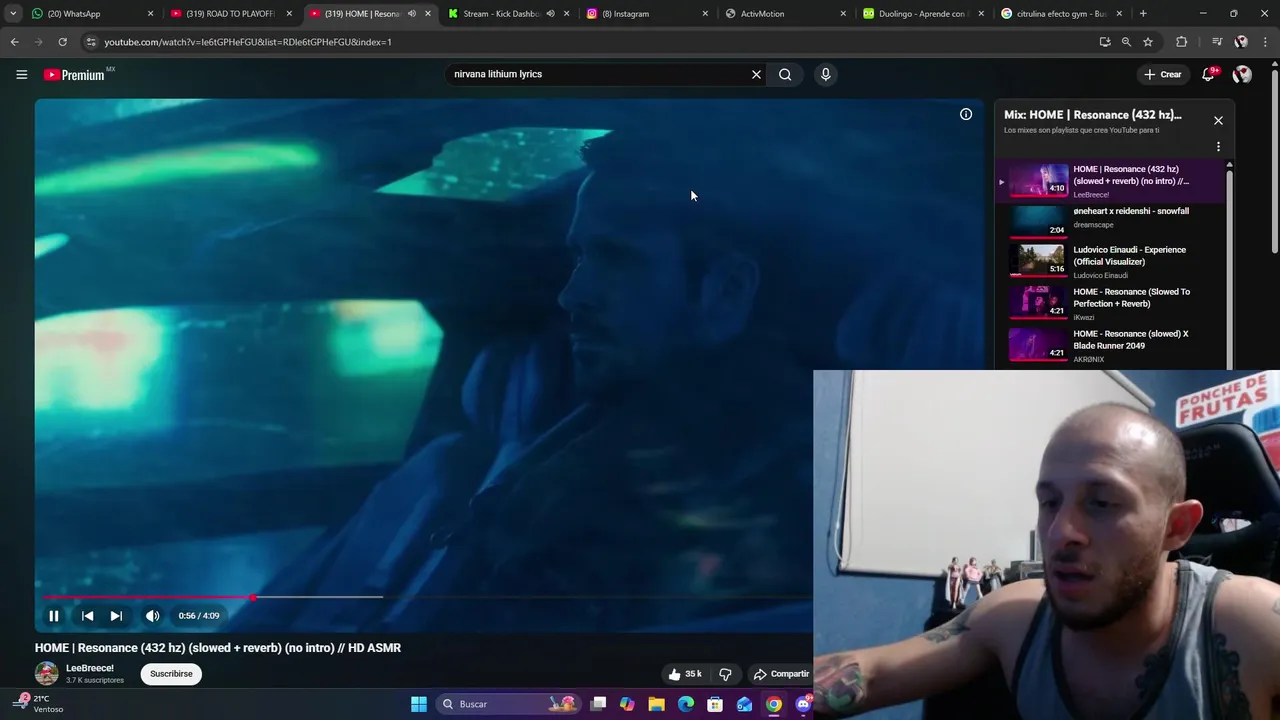Click the taskbar Buscar search box
Screen dimensions: 1280x720
[508, 704]
